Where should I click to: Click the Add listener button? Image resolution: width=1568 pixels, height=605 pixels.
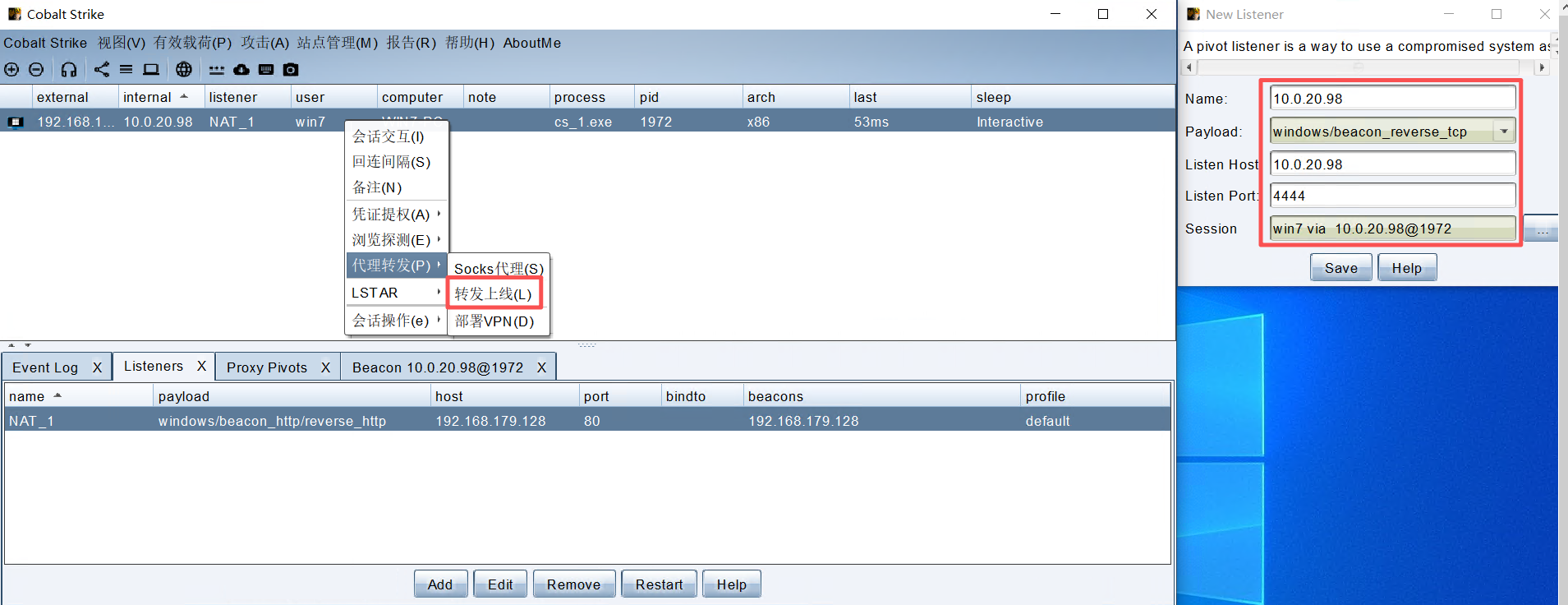point(440,584)
